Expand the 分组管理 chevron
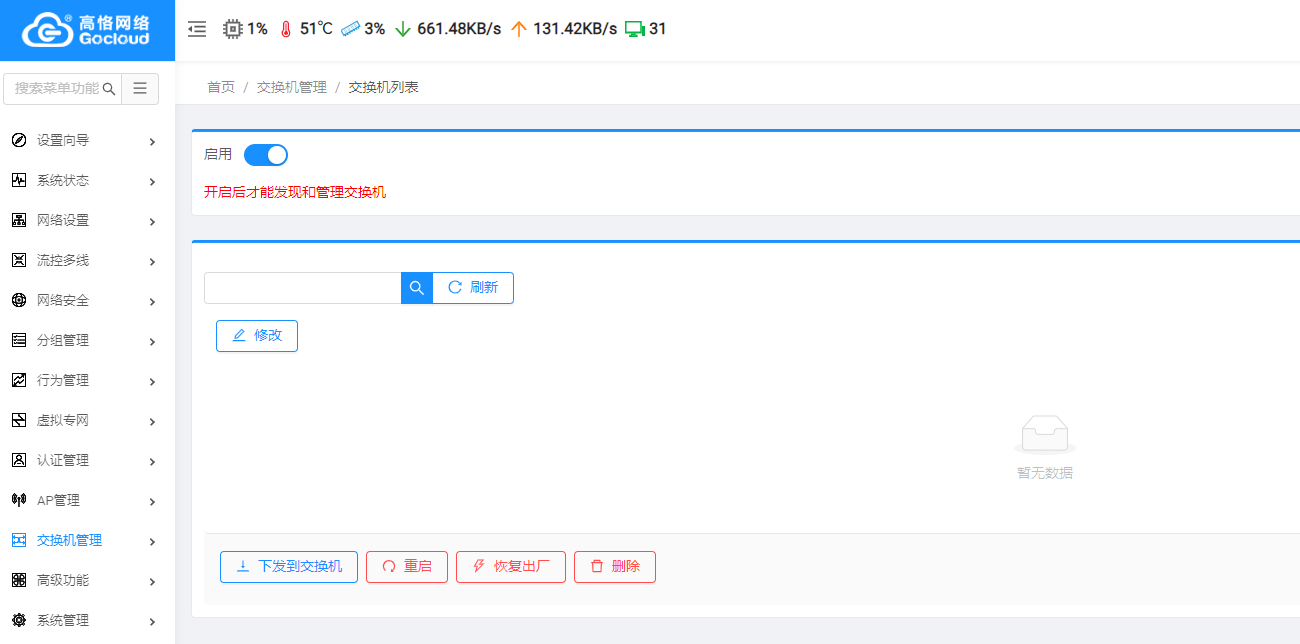 pos(152,342)
